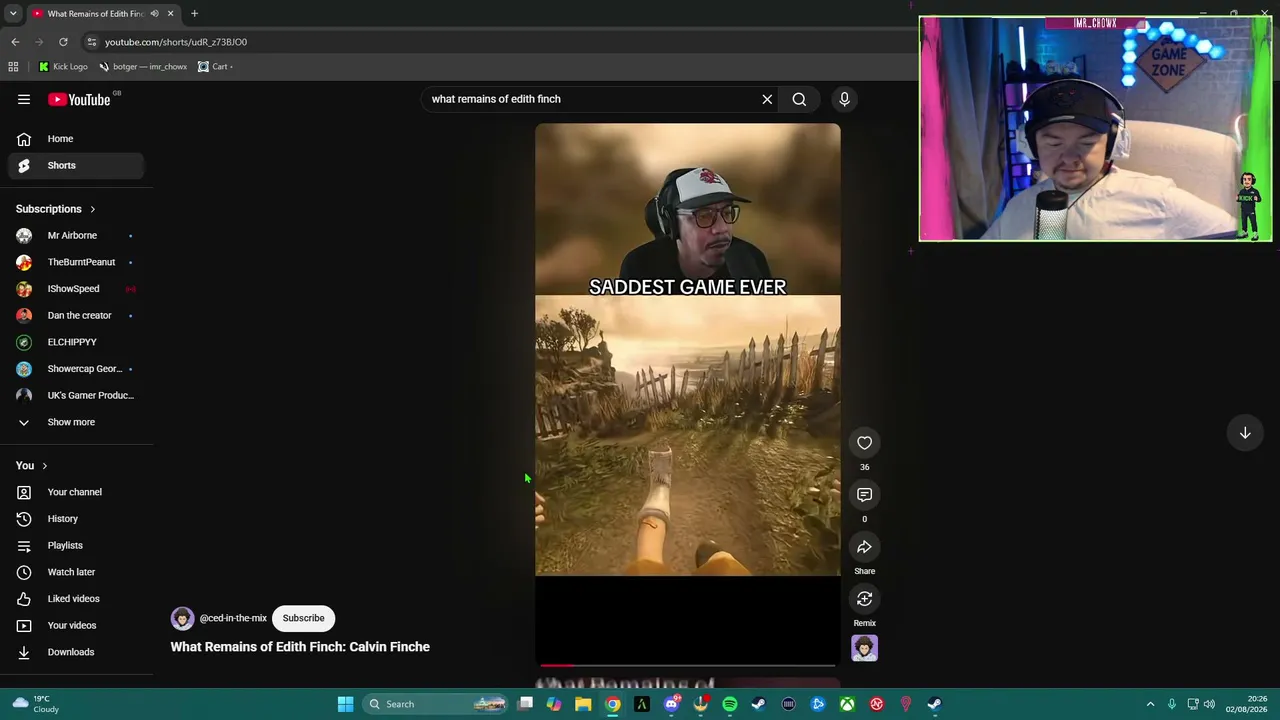This screenshot has width=1280, height=720.
Task: Open the Cart bookmark
Action: pyautogui.click(x=214, y=67)
